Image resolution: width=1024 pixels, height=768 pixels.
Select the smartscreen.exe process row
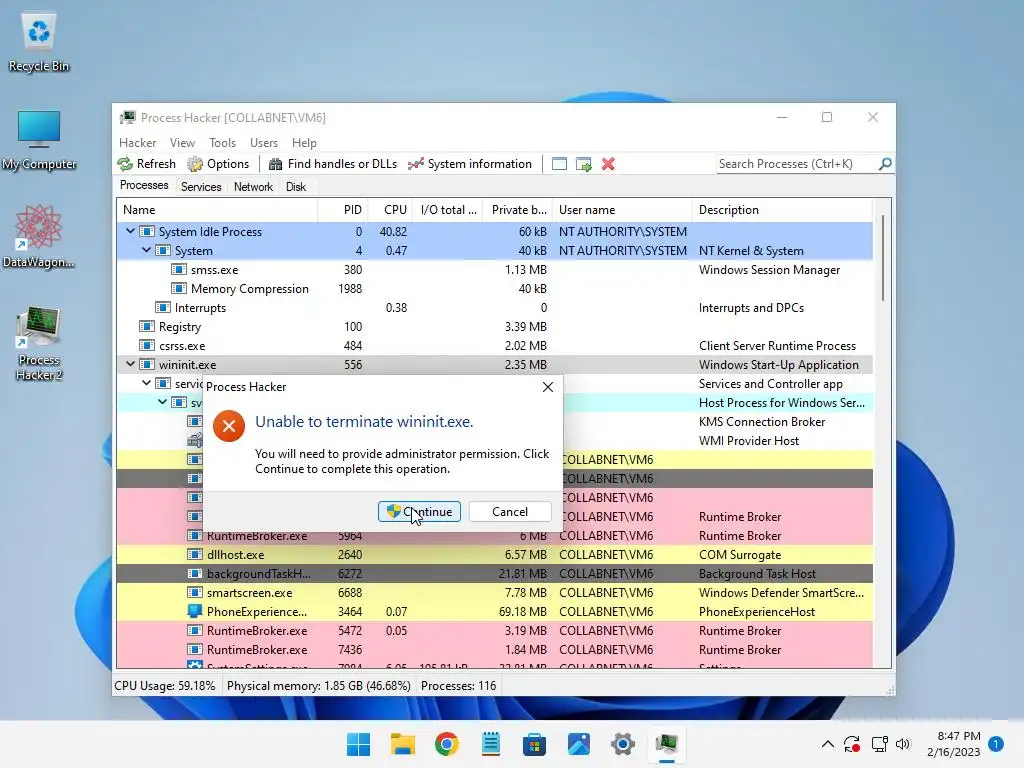pos(494,592)
